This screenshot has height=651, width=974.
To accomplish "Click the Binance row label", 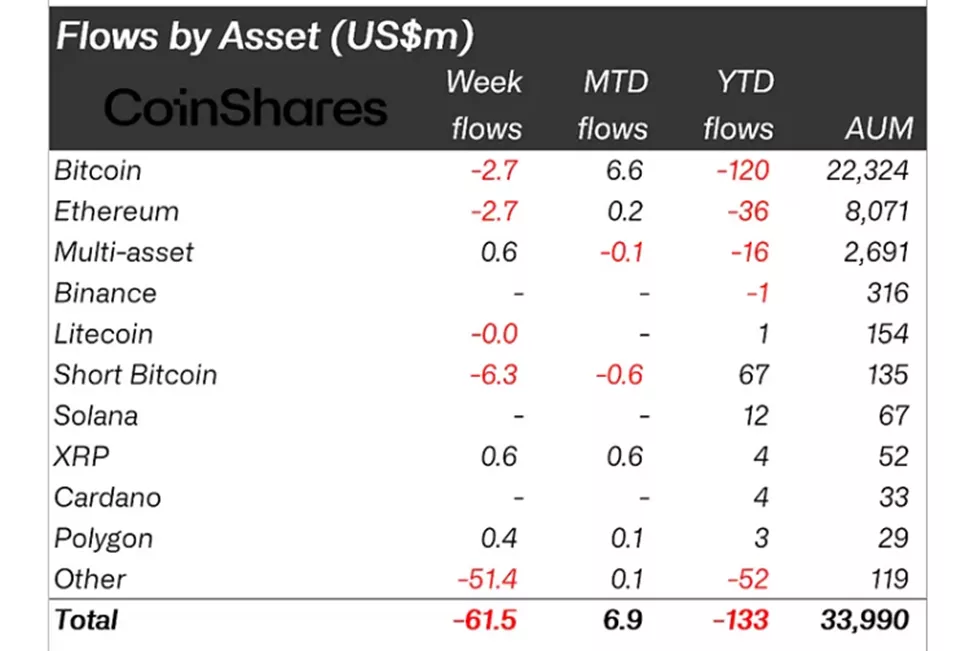I will 105,293.
